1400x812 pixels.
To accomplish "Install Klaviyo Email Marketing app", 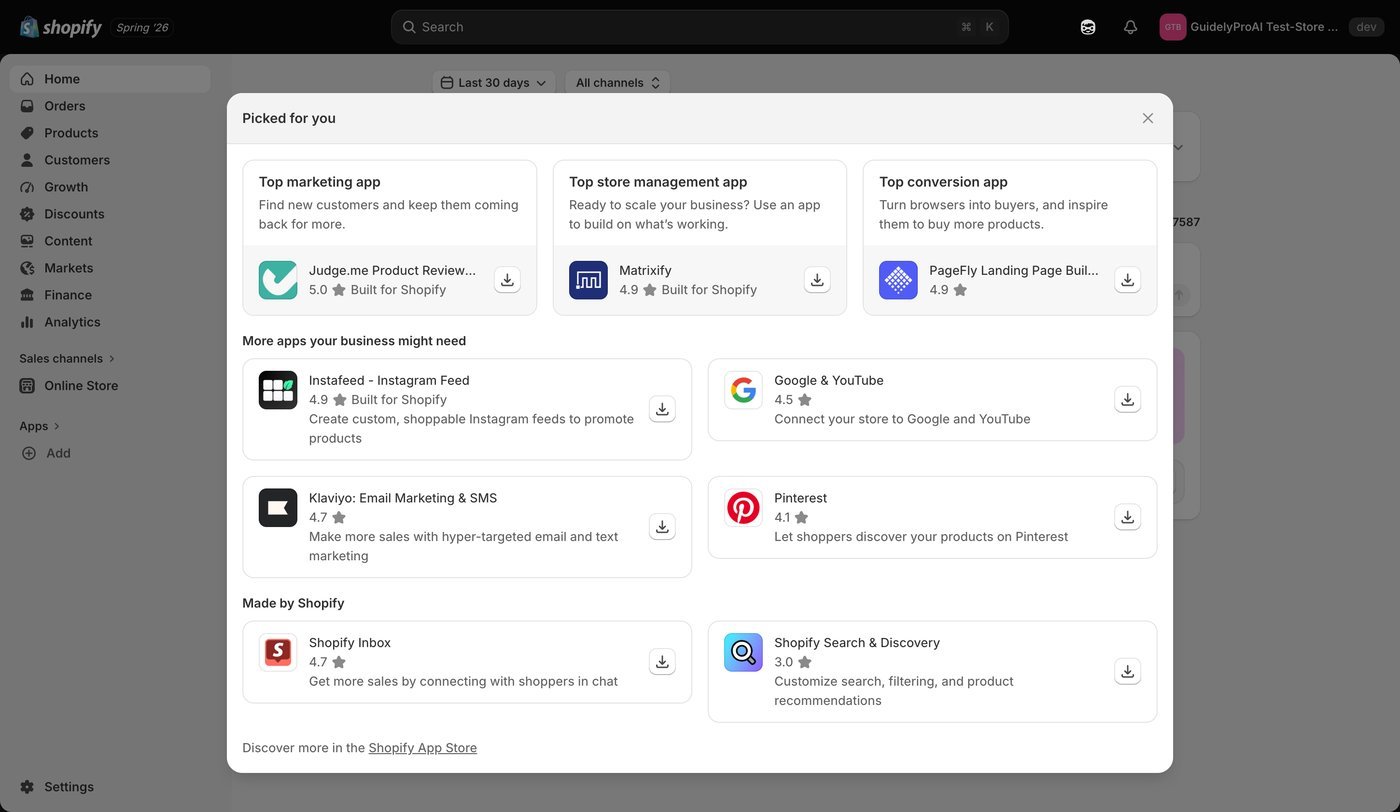I will point(662,527).
